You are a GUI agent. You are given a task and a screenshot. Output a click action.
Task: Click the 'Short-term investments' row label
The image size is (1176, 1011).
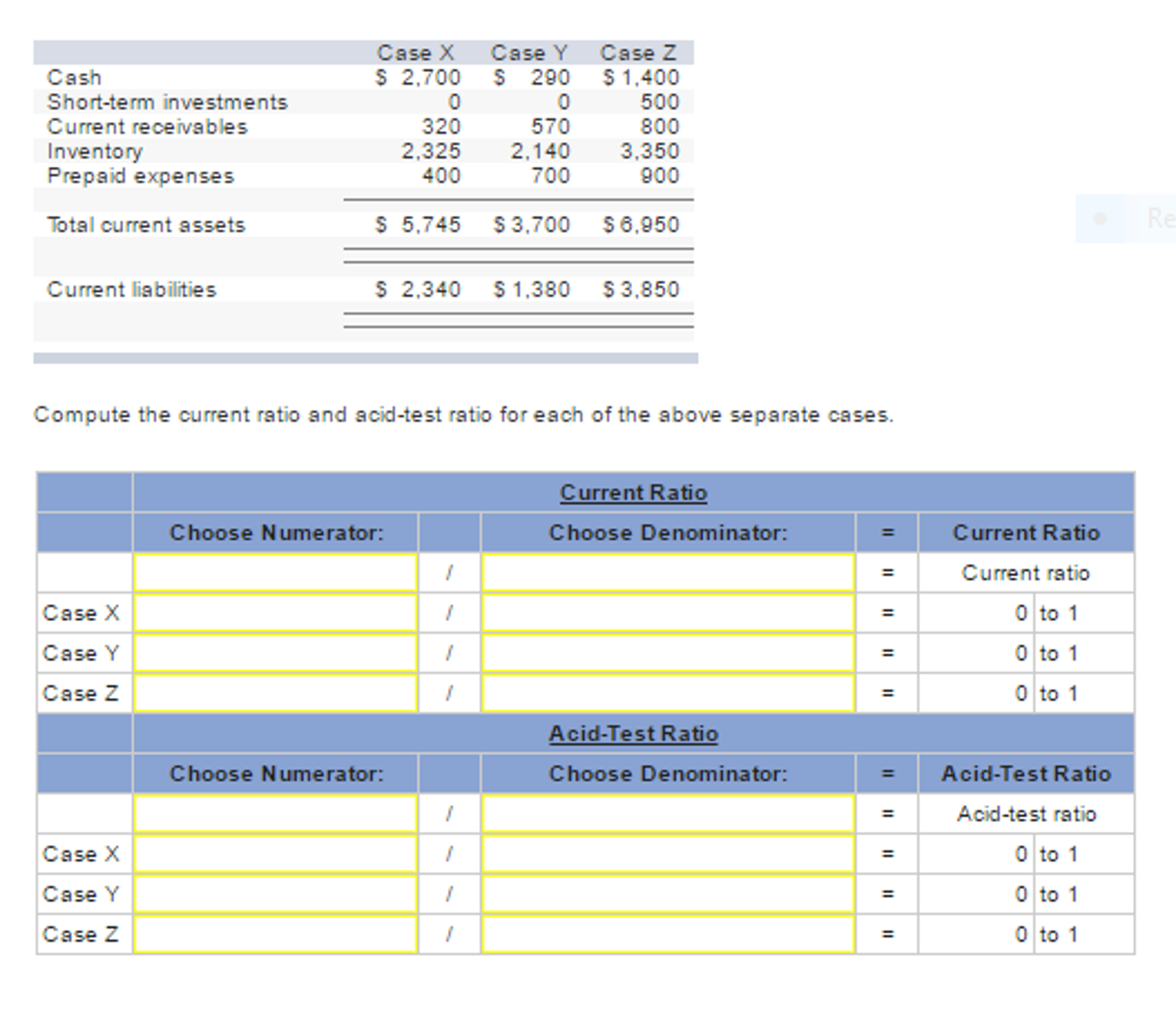pyautogui.click(x=167, y=102)
